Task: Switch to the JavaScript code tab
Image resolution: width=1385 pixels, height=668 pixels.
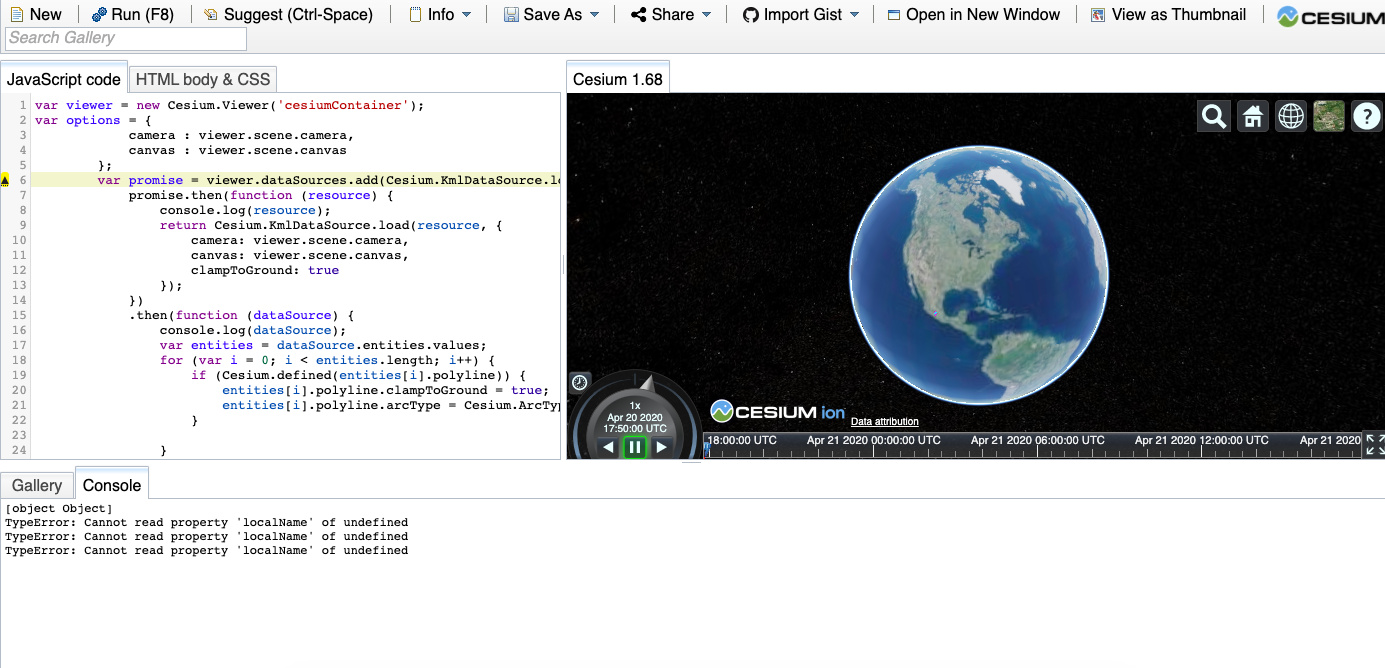Action: pyautogui.click(x=64, y=80)
